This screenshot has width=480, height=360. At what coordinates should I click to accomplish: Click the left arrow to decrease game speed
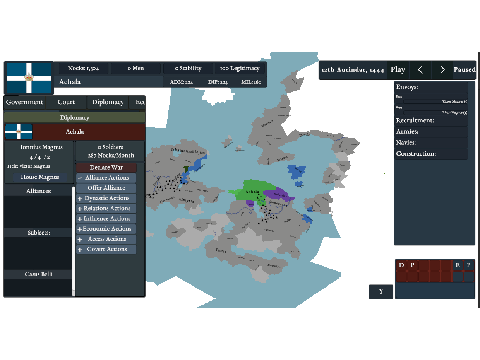point(420,70)
